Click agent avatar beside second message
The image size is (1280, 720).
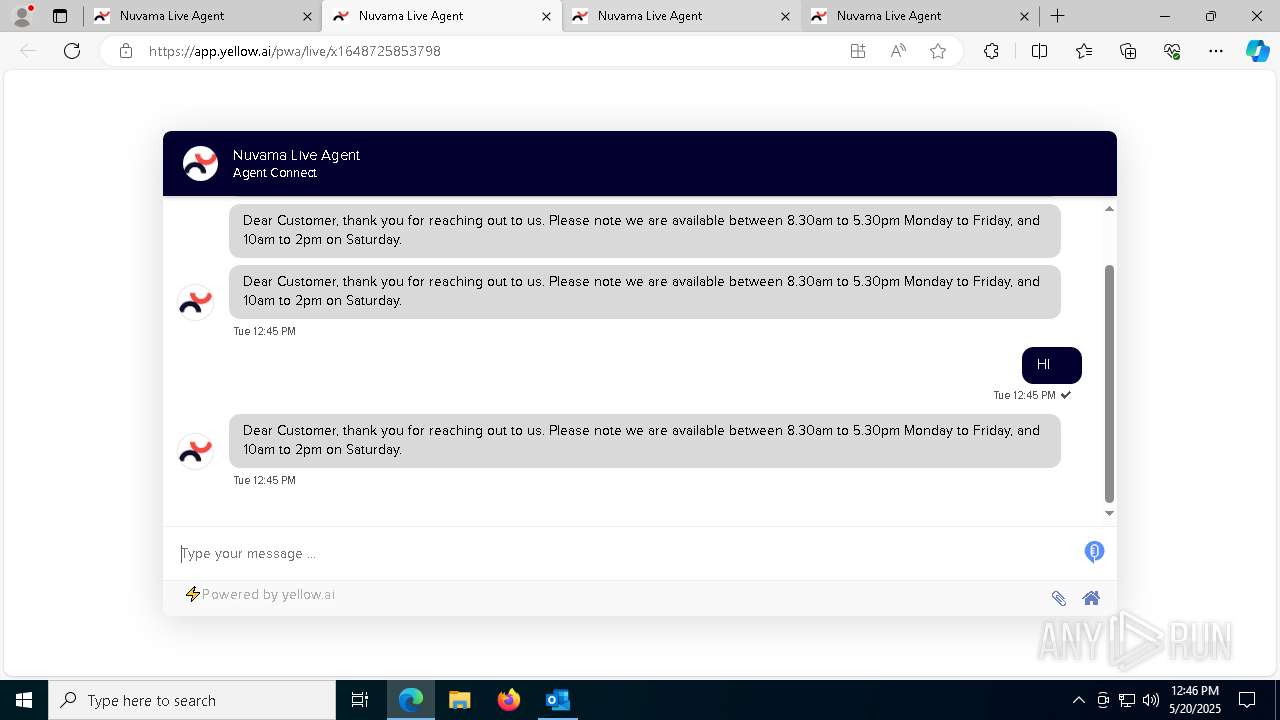click(195, 301)
